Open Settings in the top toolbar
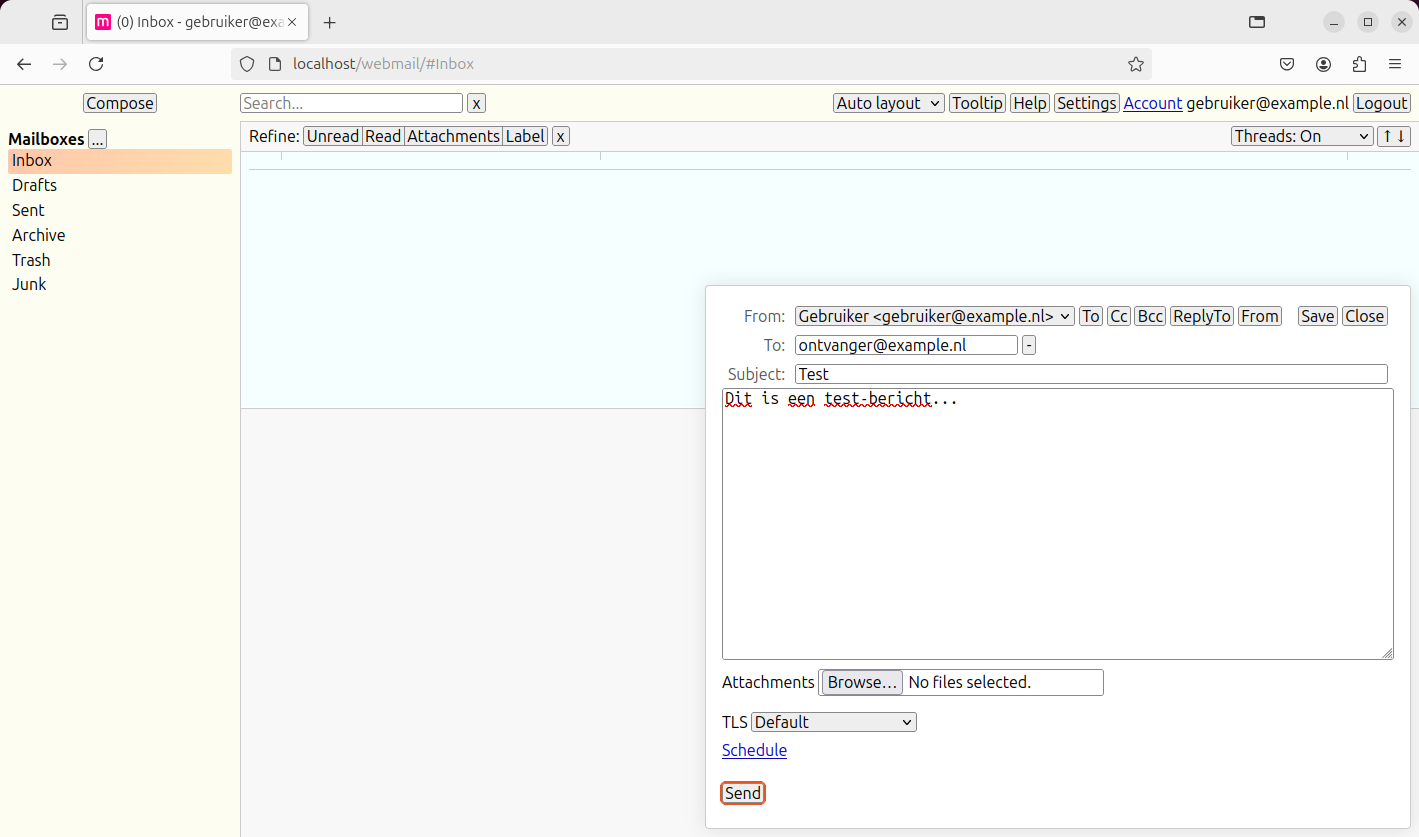This screenshot has width=1419, height=837. (x=1086, y=103)
